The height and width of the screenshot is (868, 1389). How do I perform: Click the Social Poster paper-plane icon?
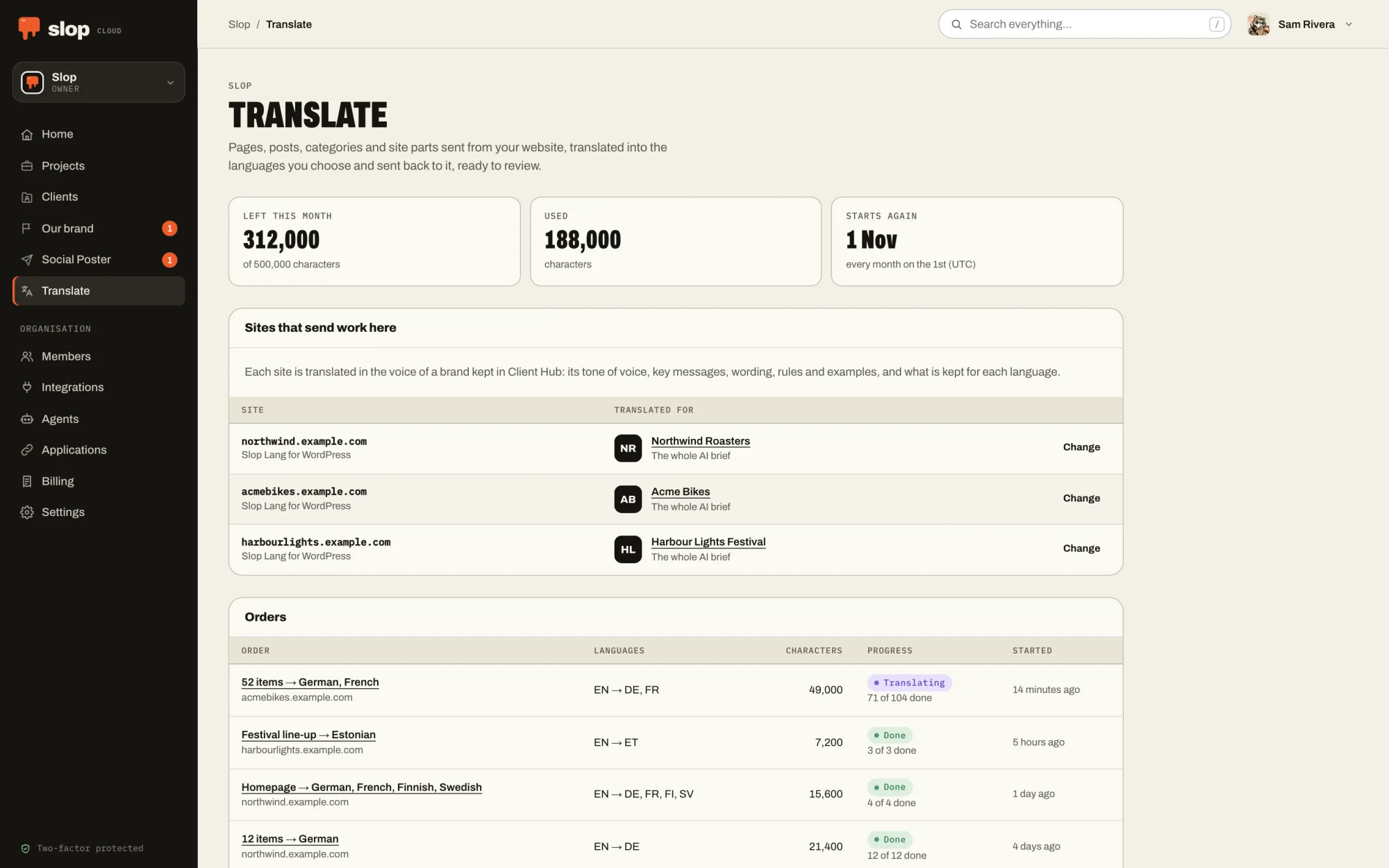coord(27,260)
